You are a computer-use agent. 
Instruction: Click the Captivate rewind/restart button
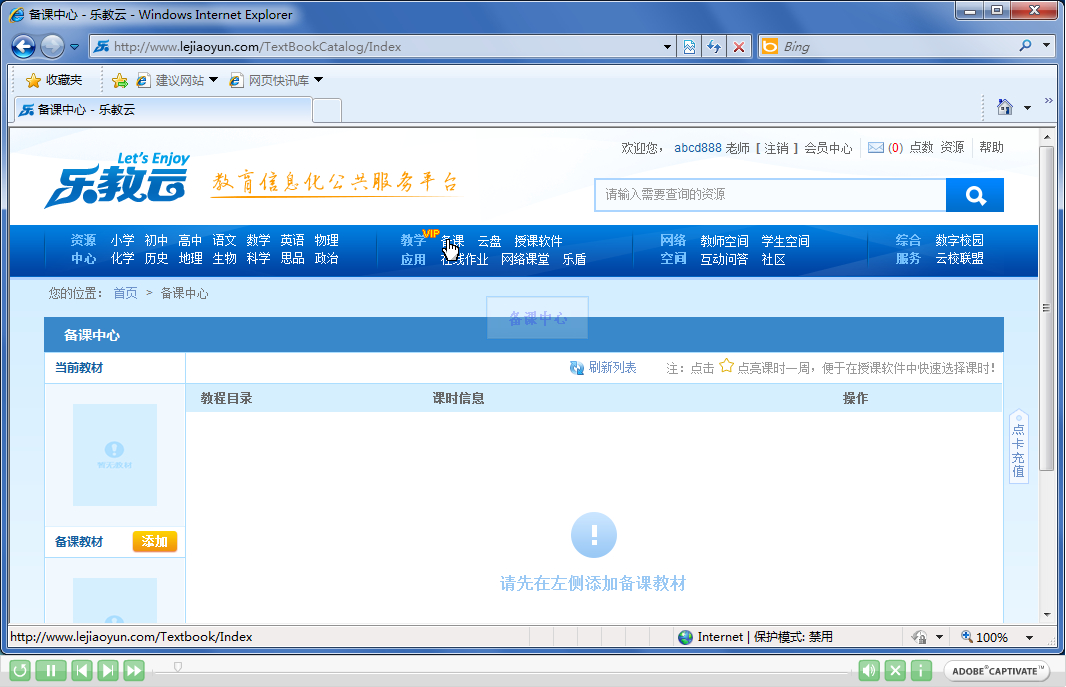20,671
